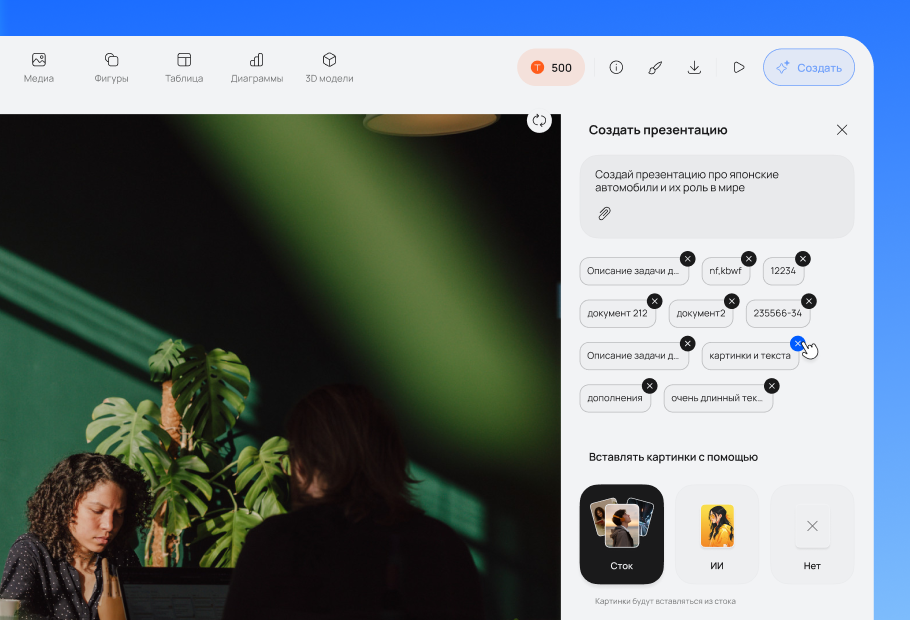Select Нет image source option
The image size is (910, 620).
[x=812, y=534]
